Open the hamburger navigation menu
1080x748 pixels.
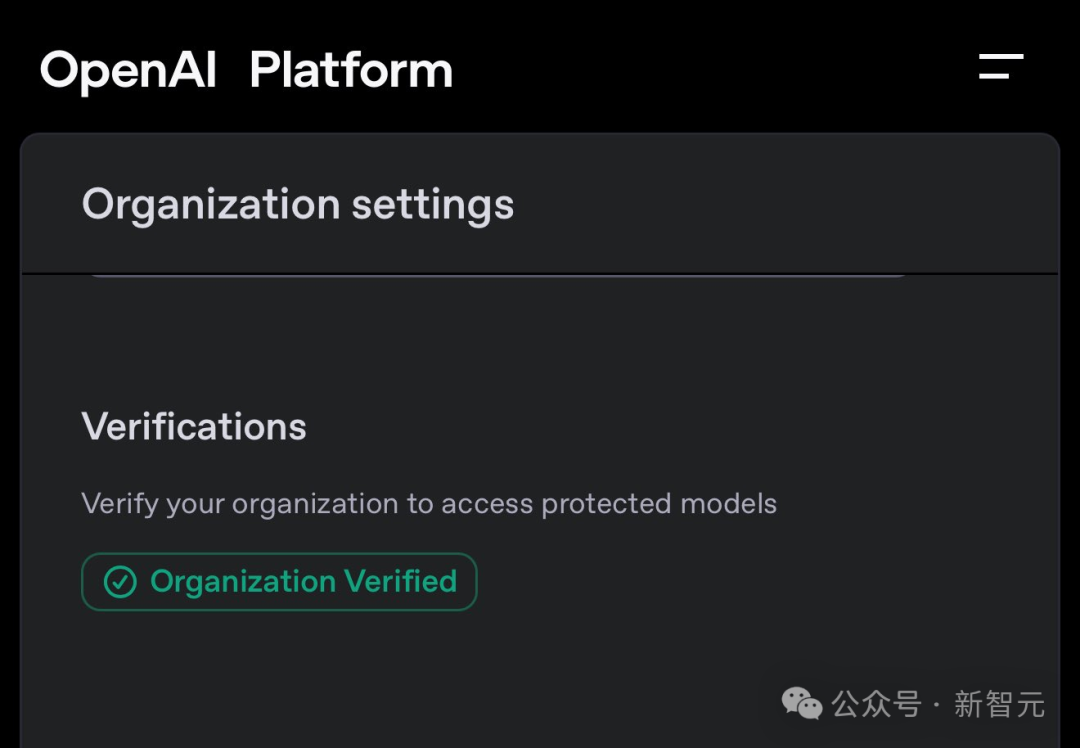(x=1000, y=67)
